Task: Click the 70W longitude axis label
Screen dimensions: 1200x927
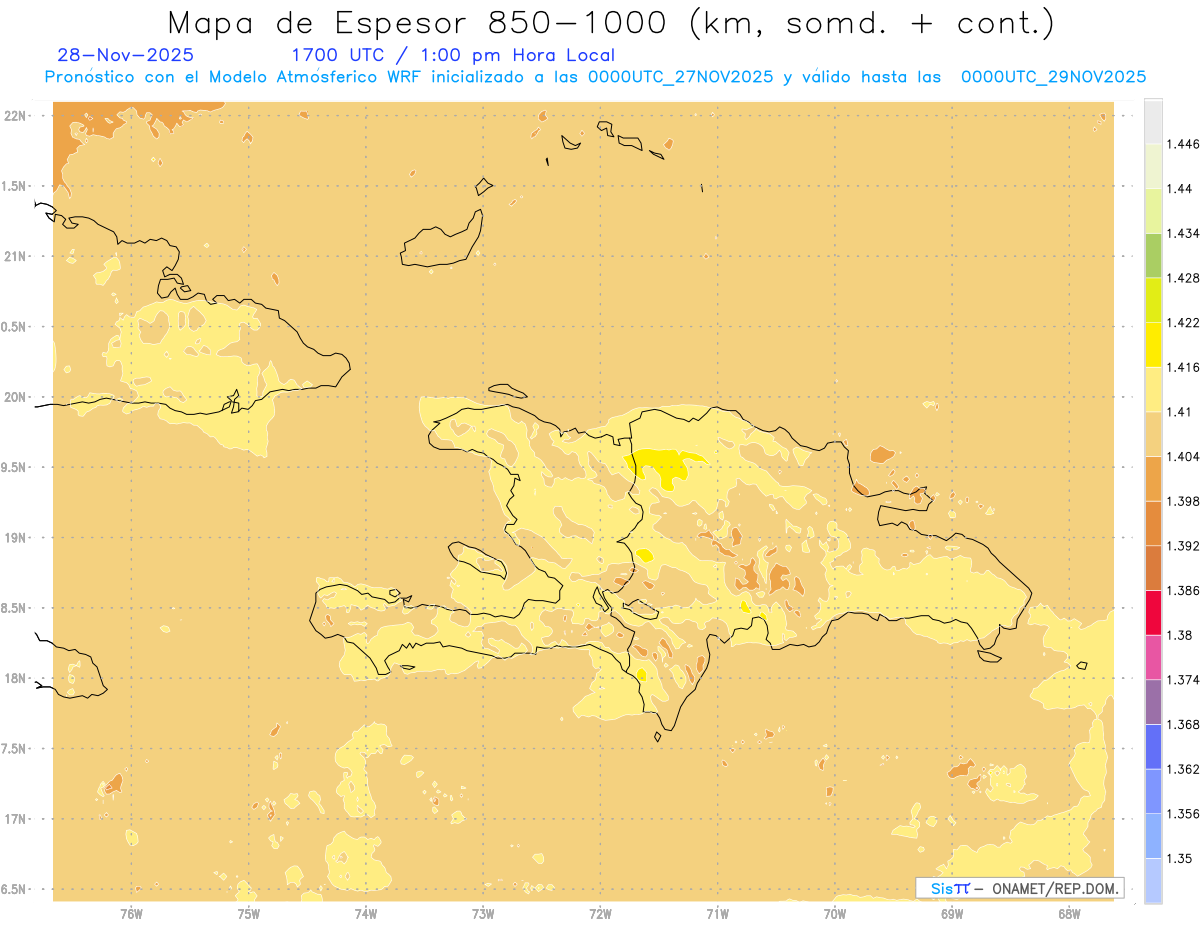Action: (x=834, y=913)
